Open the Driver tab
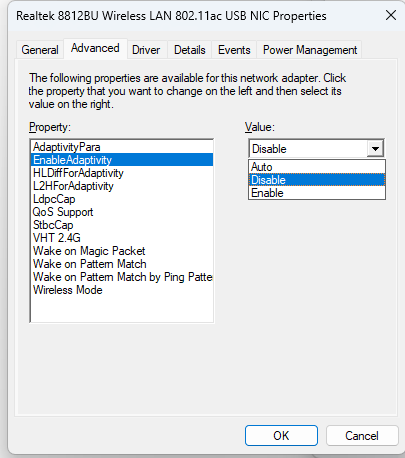Screen dimensions: 405x458 pos(146,50)
